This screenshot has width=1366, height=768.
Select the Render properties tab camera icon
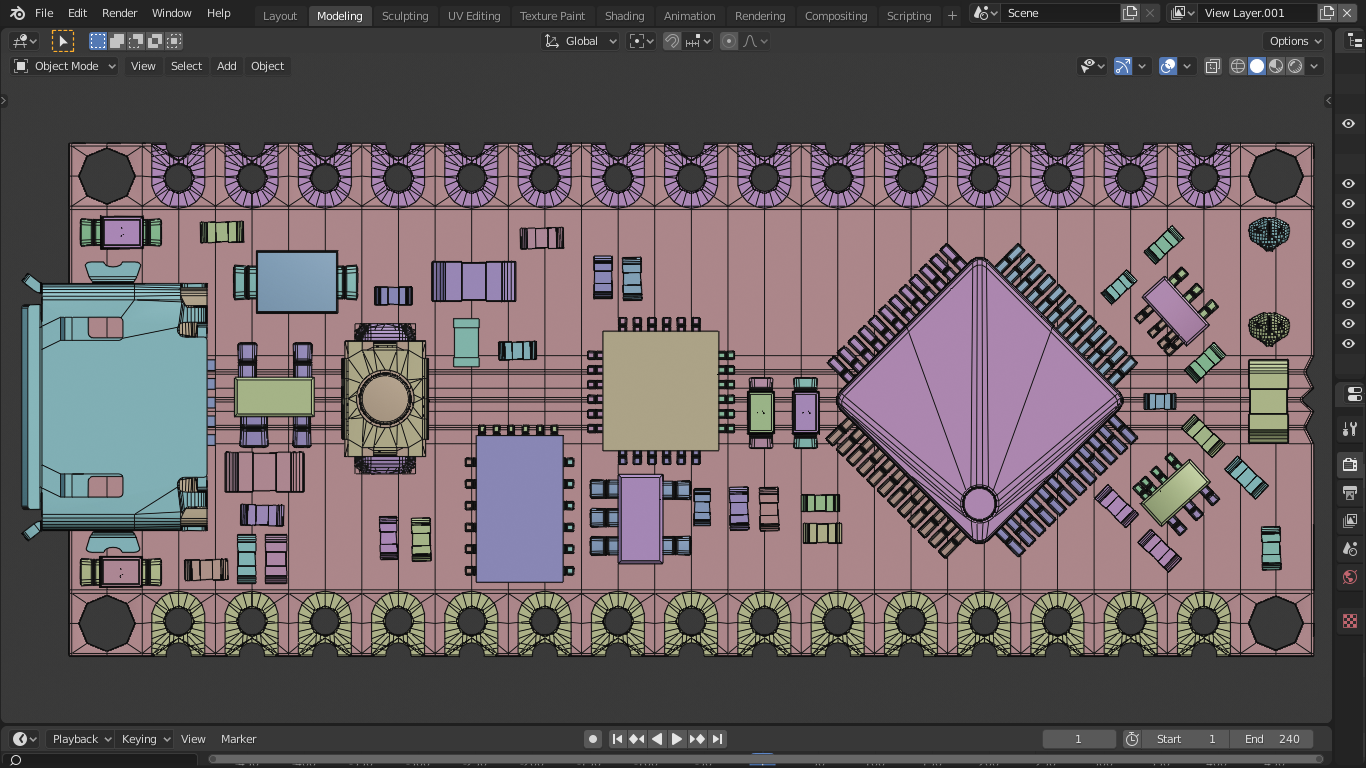coord(1348,464)
